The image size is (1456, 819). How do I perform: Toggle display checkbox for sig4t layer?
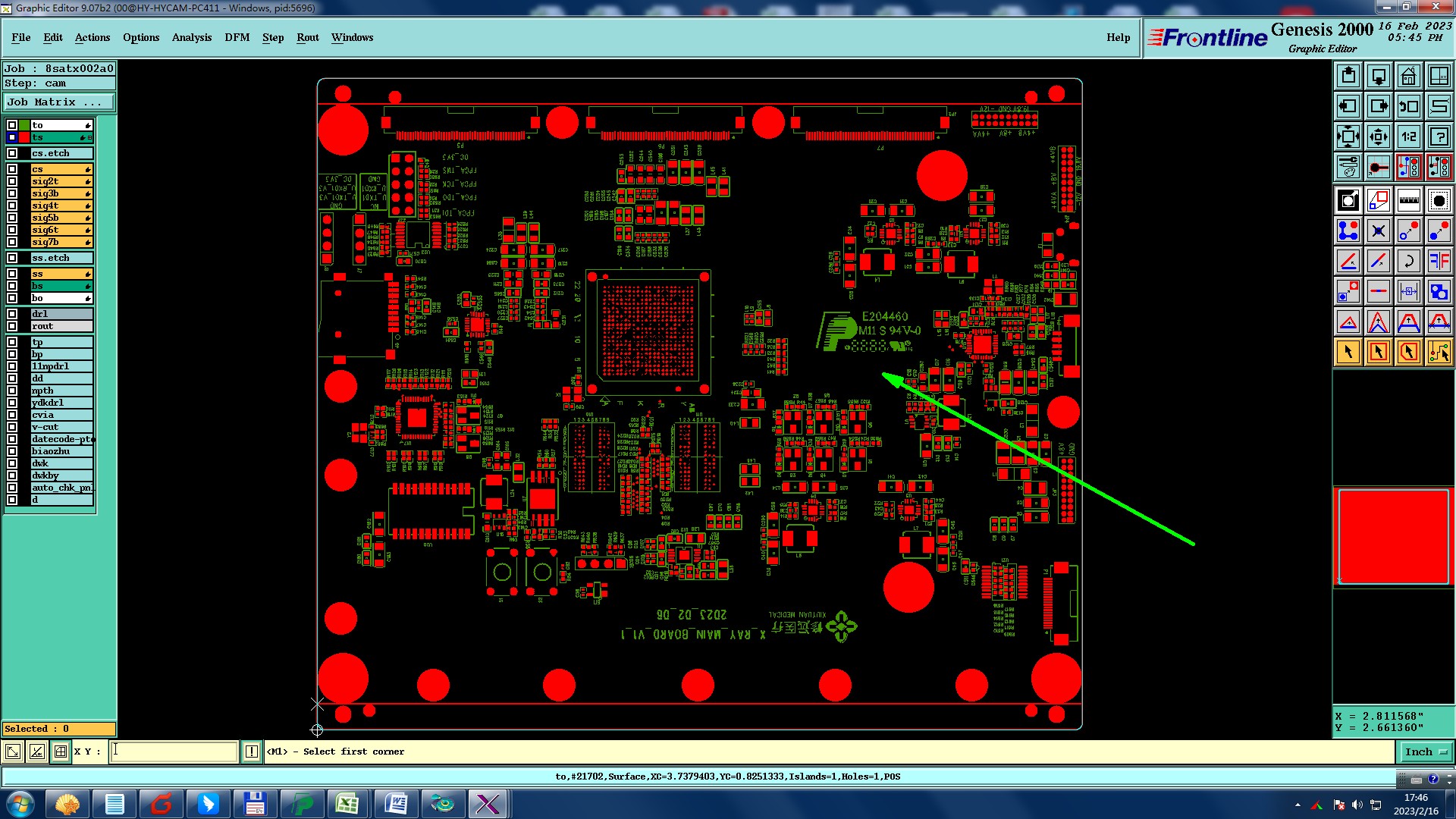pyautogui.click(x=12, y=206)
